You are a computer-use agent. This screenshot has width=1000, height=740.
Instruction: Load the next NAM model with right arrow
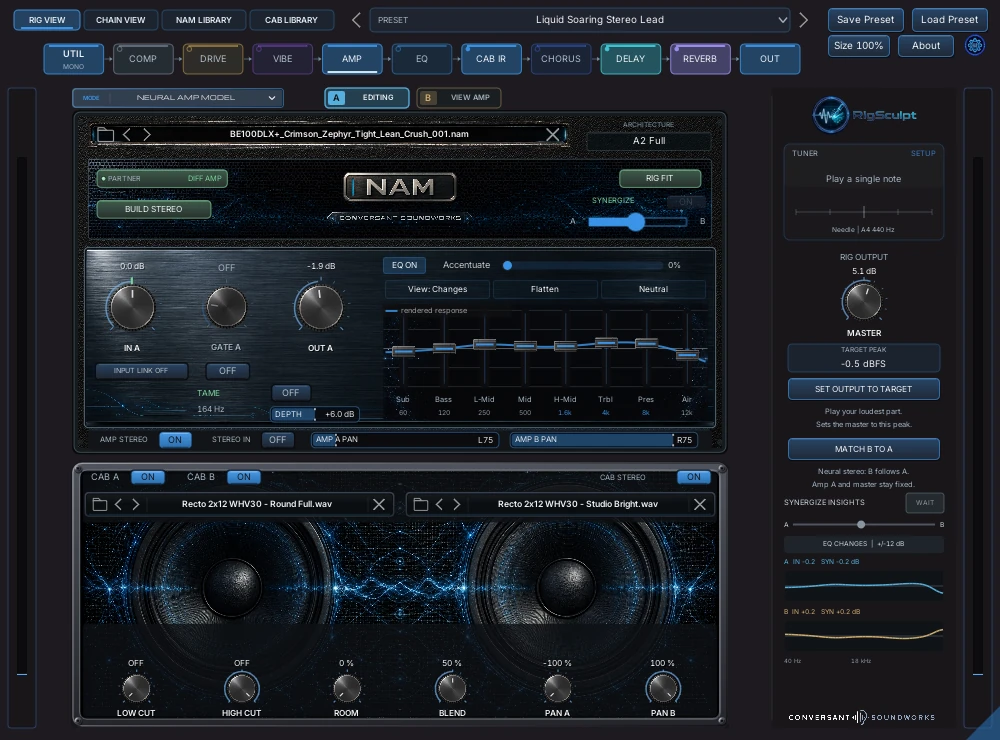[x=147, y=135]
